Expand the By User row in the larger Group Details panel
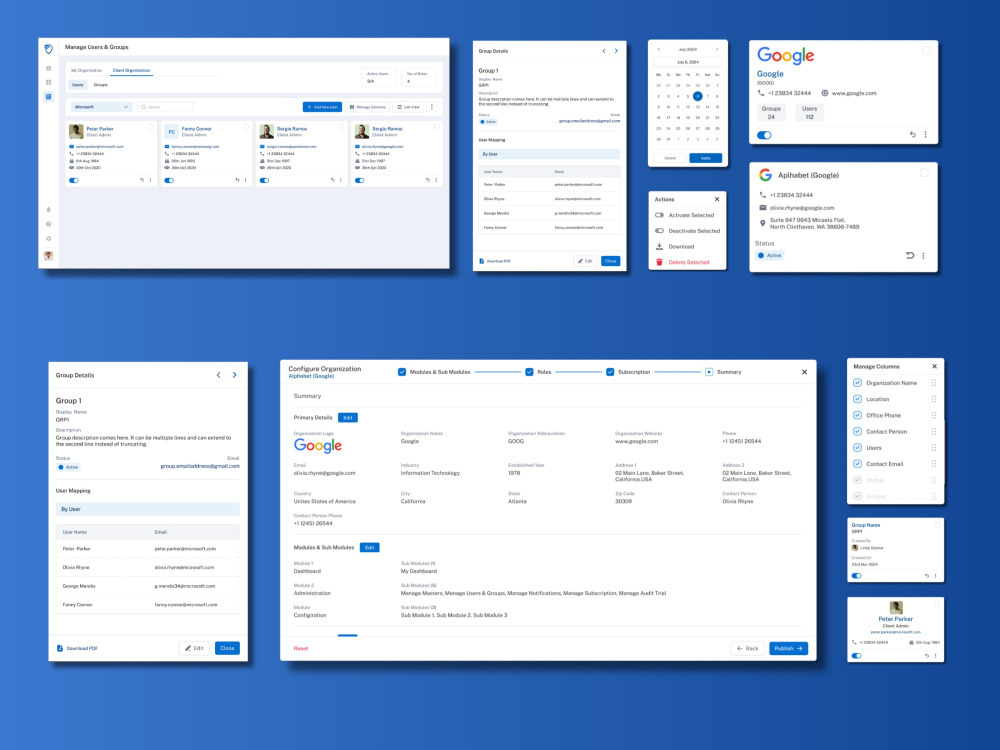The image size is (1000, 750). (148, 509)
